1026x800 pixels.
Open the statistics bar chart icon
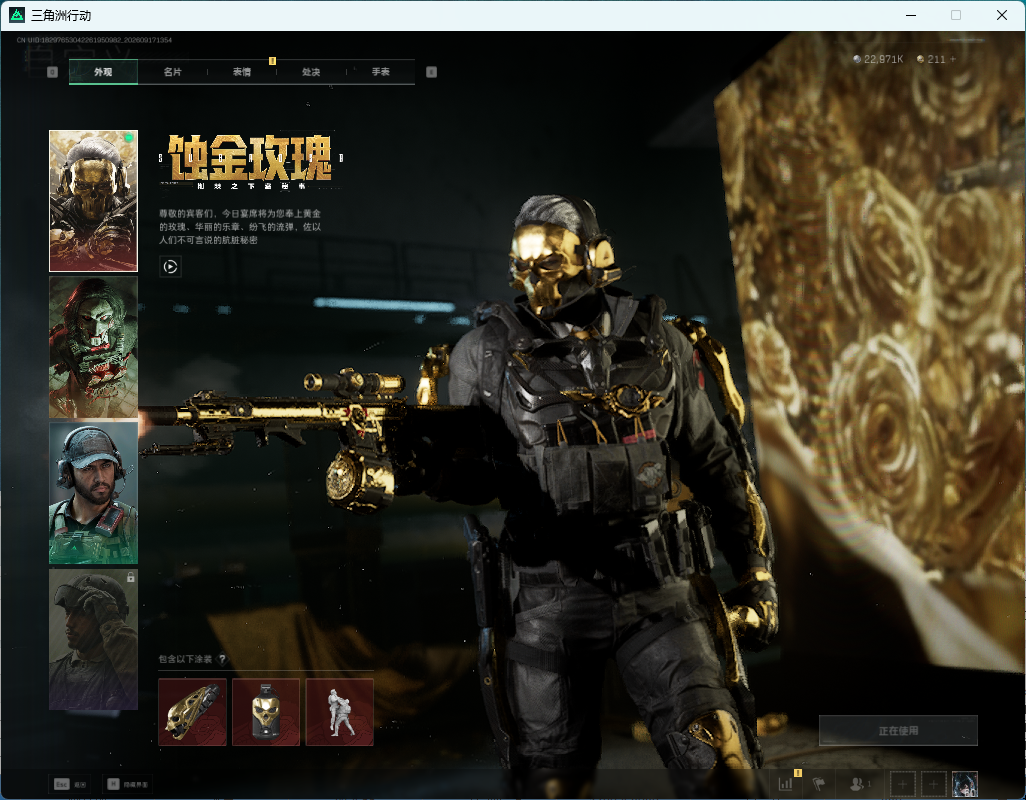click(786, 784)
